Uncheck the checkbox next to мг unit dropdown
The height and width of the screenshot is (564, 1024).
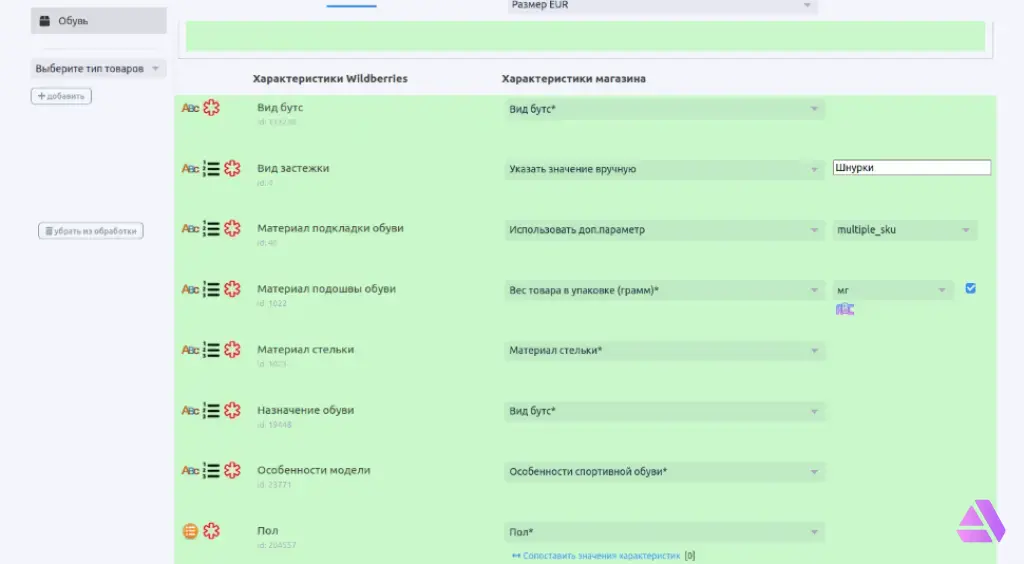click(970, 289)
